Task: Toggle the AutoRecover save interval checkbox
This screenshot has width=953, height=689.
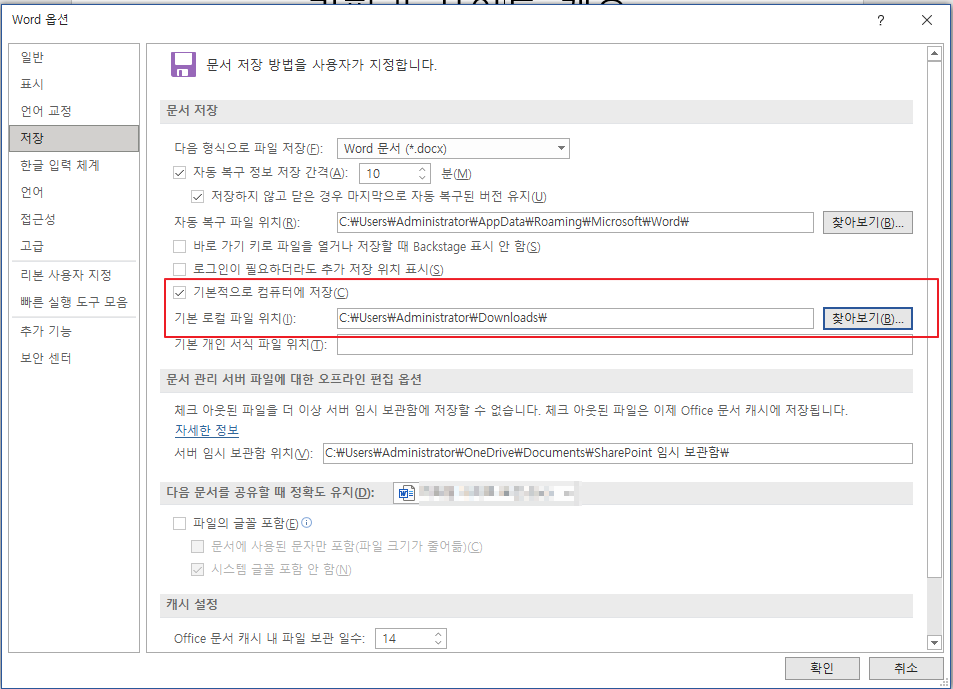Action: point(179,173)
